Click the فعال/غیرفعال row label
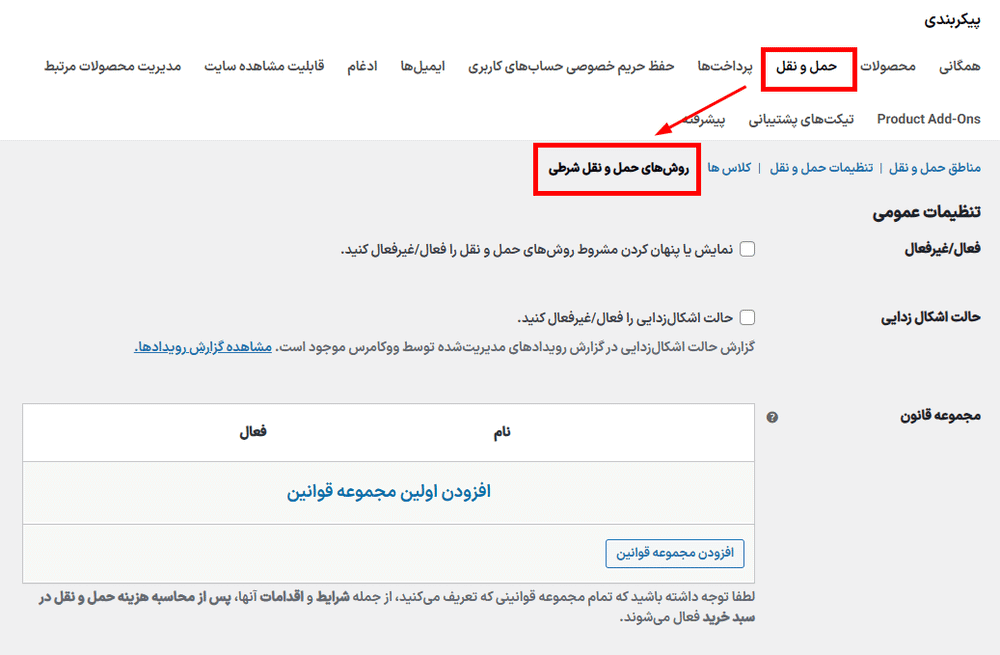The height and width of the screenshot is (655, 1000). coord(943,249)
